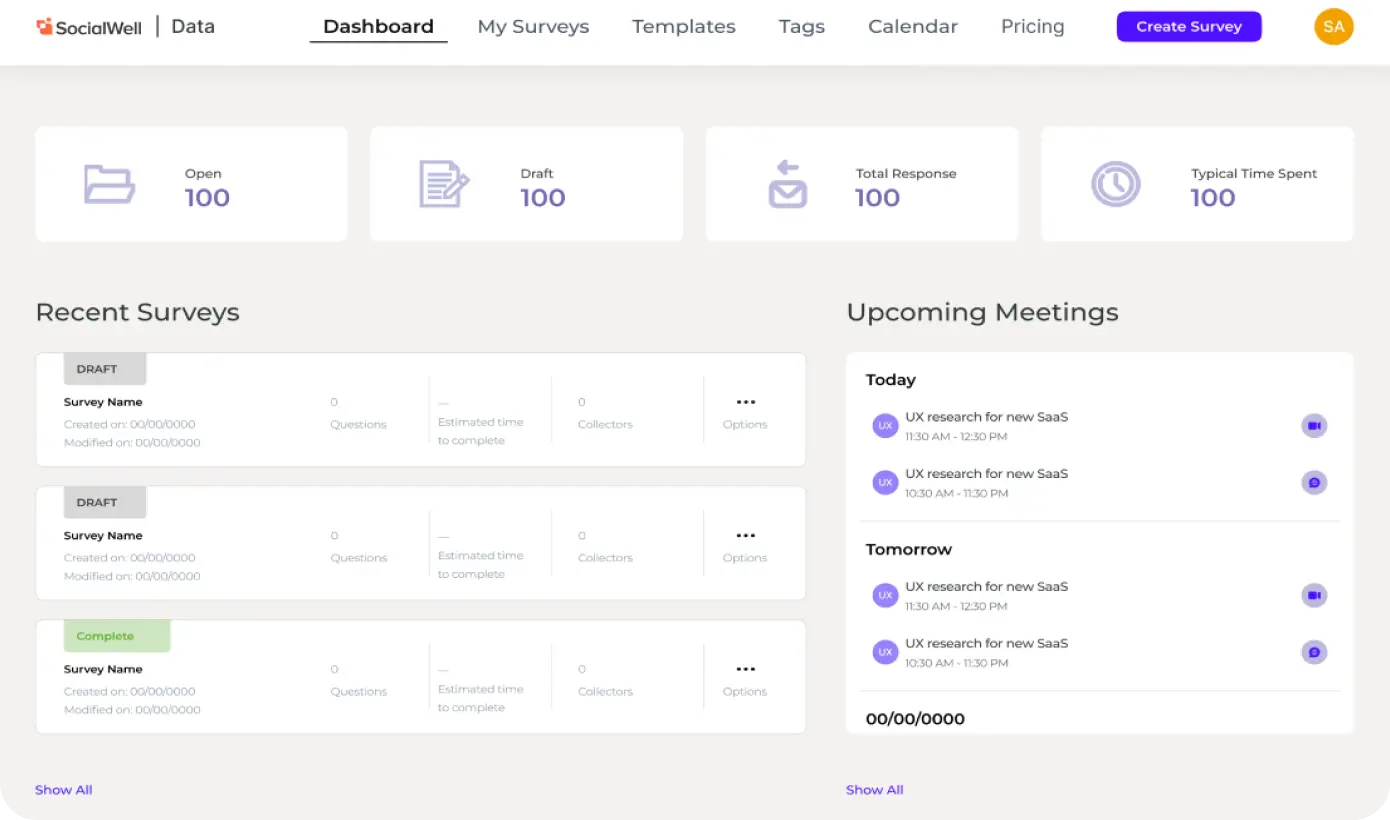Select the Typical Time Spent card
The width and height of the screenshot is (1390, 820).
1197,184
